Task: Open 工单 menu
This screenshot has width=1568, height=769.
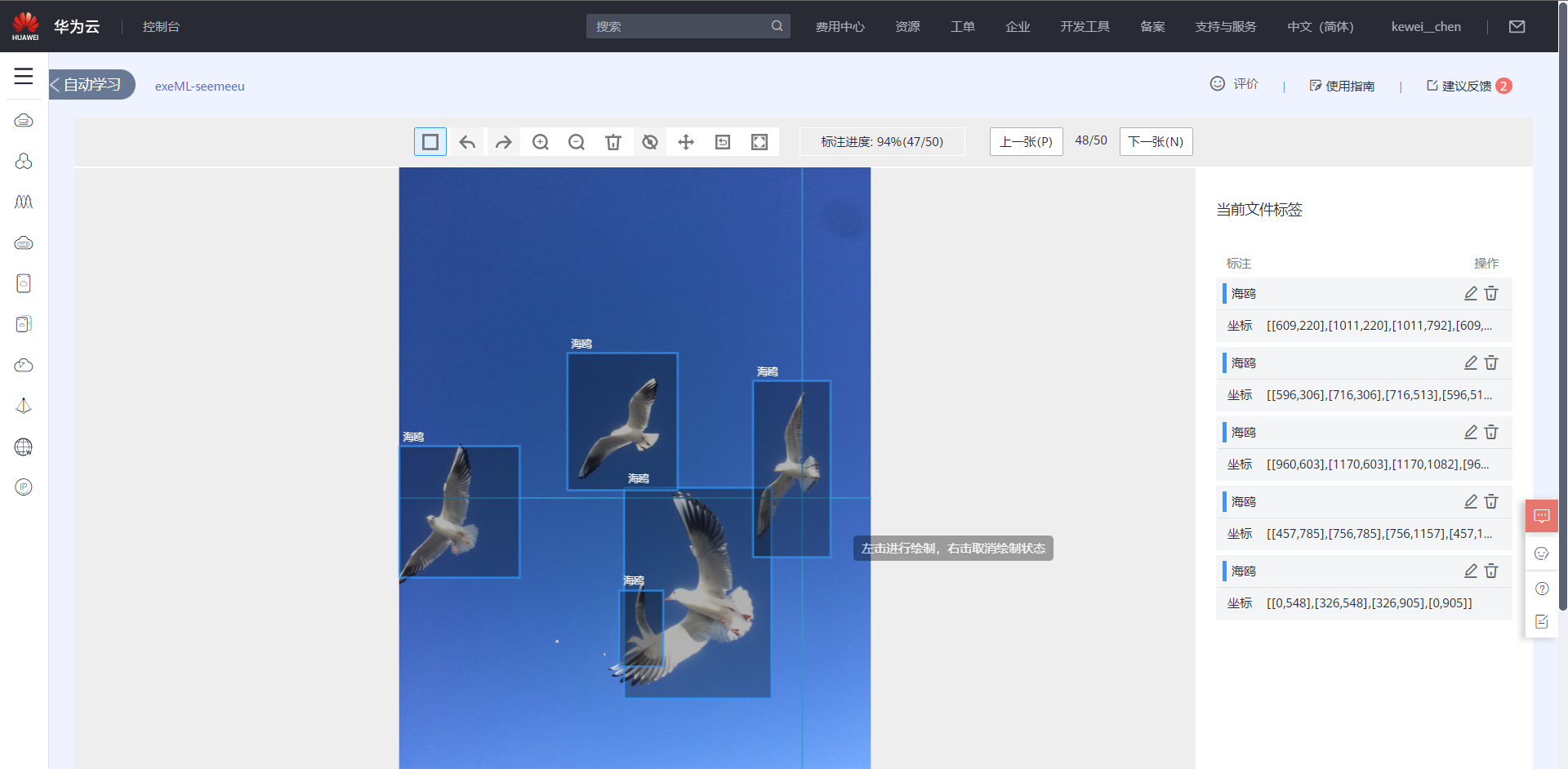Action: pyautogui.click(x=963, y=26)
